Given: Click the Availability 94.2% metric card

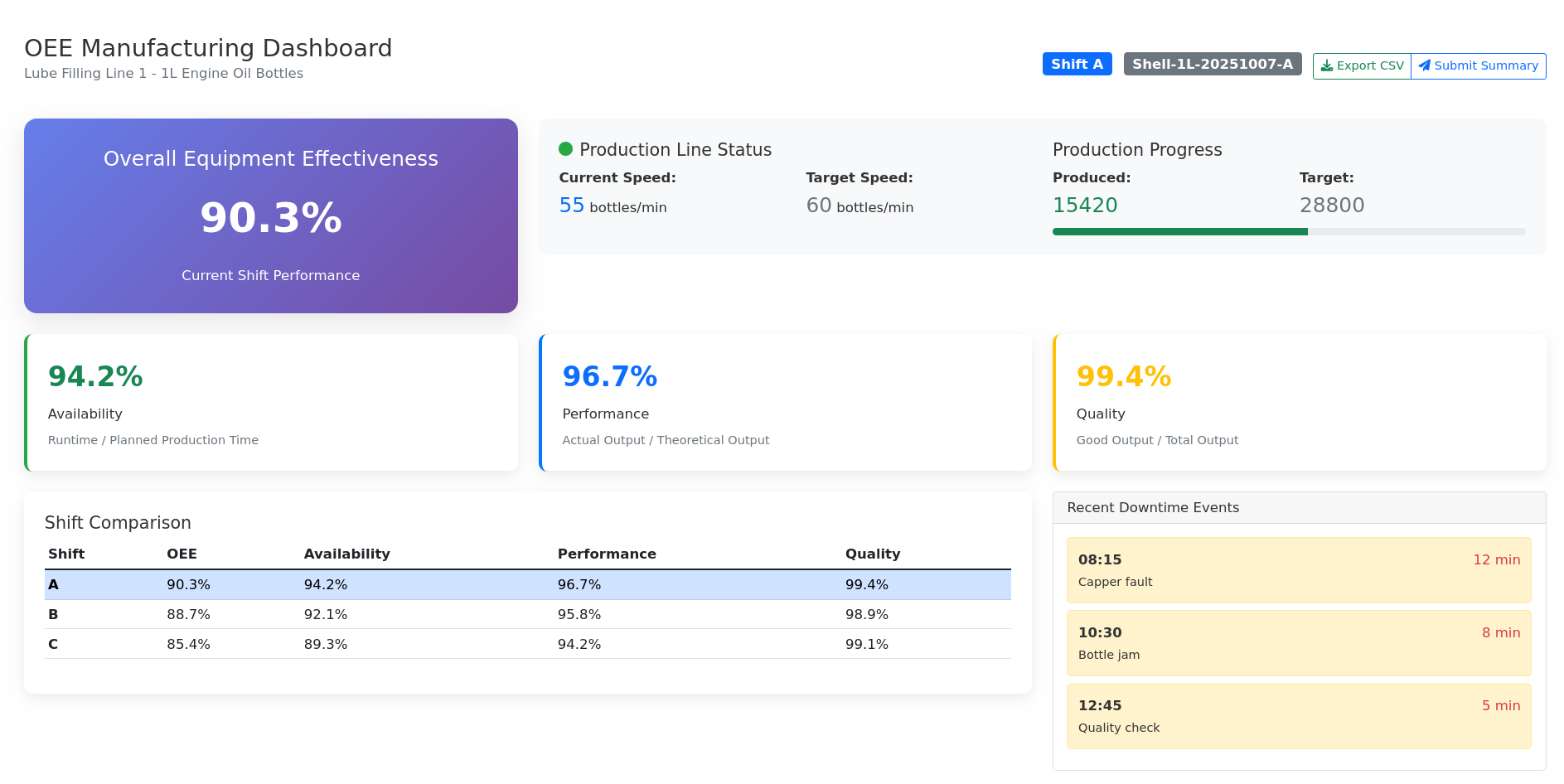Looking at the screenshot, I should (x=271, y=402).
